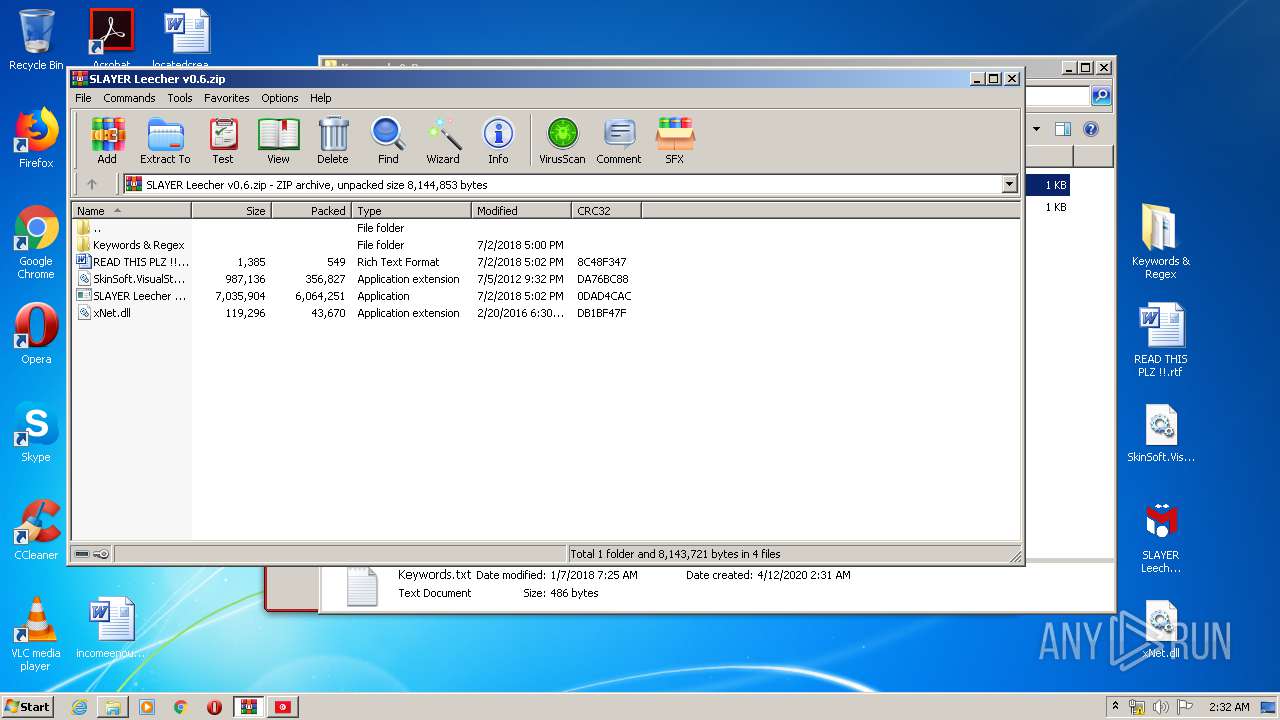Click the Add toolbar icon in WinRAR
Image resolution: width=1280 pixels, height=720 pixels.
click(x=107, y=140)
